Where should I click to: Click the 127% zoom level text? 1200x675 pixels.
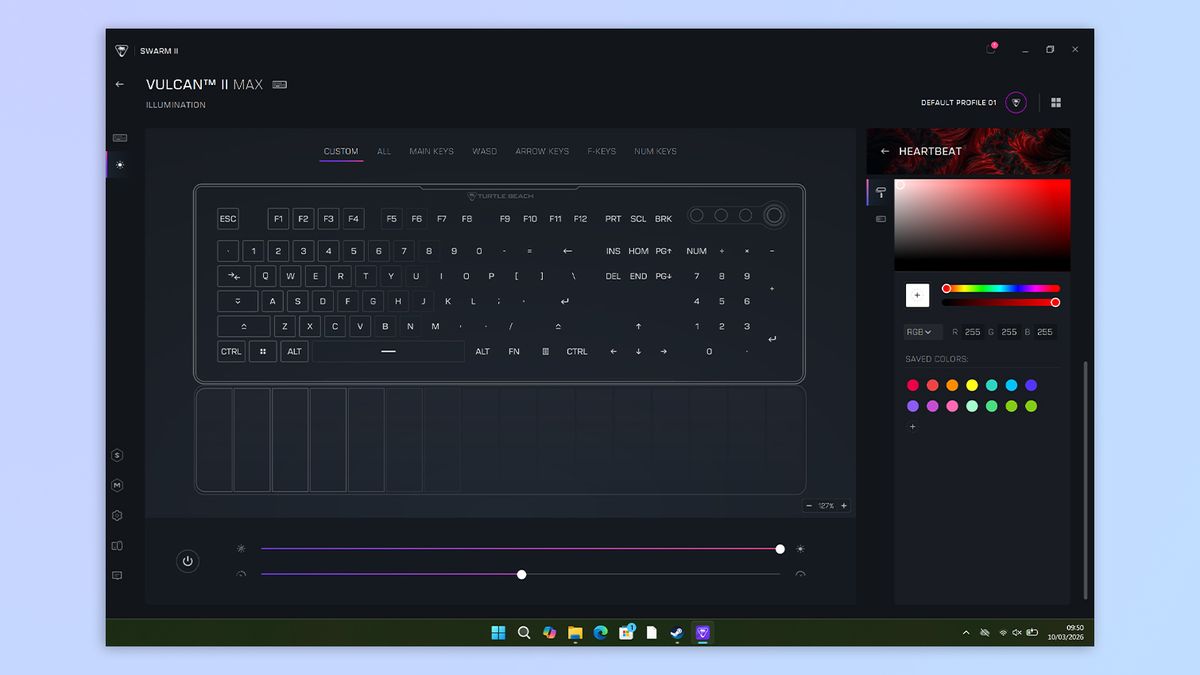(x=826, y=506)
